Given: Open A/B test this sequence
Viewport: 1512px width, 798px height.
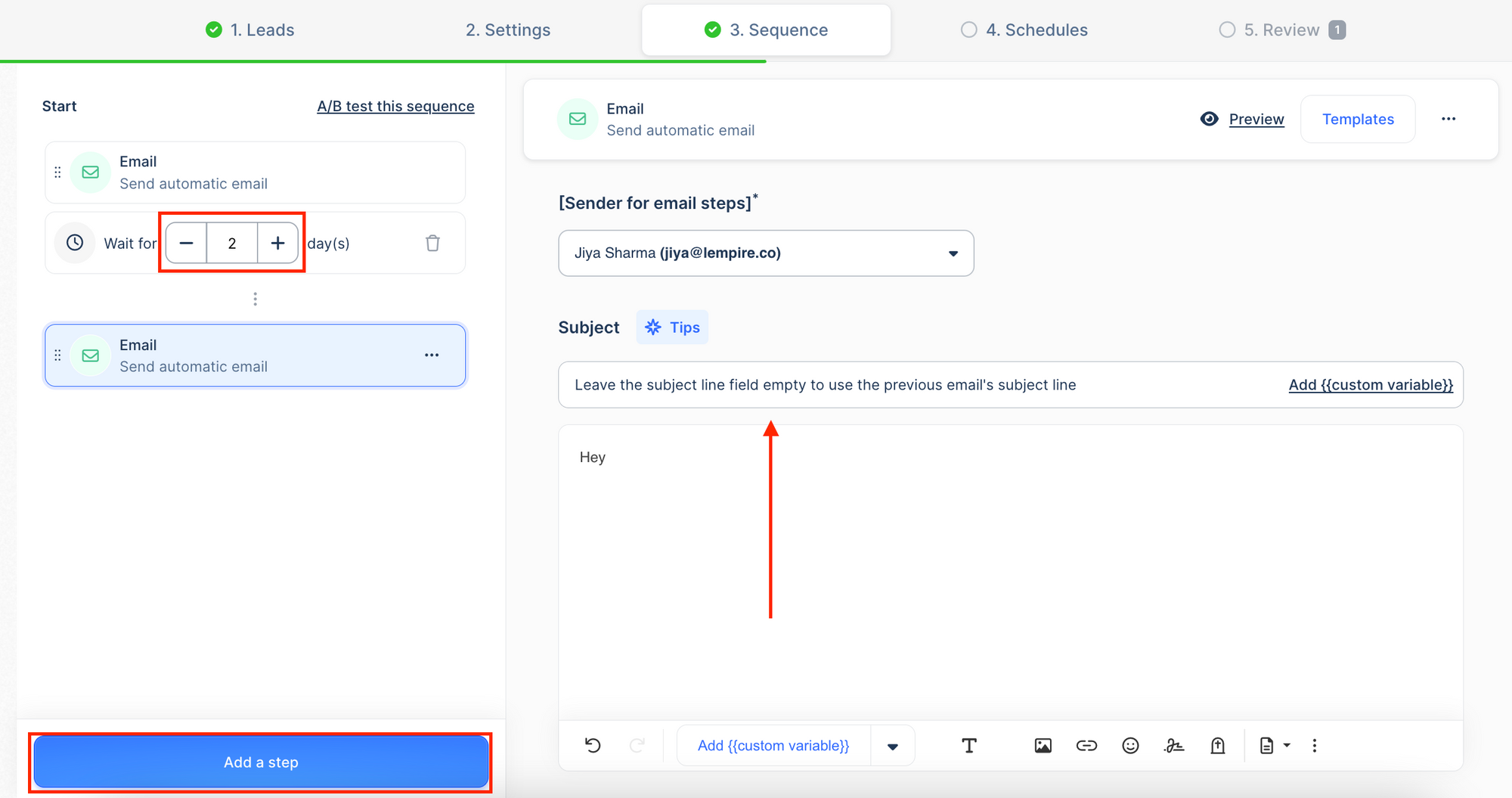Looking at the screenshot, I should click(395, 106).
